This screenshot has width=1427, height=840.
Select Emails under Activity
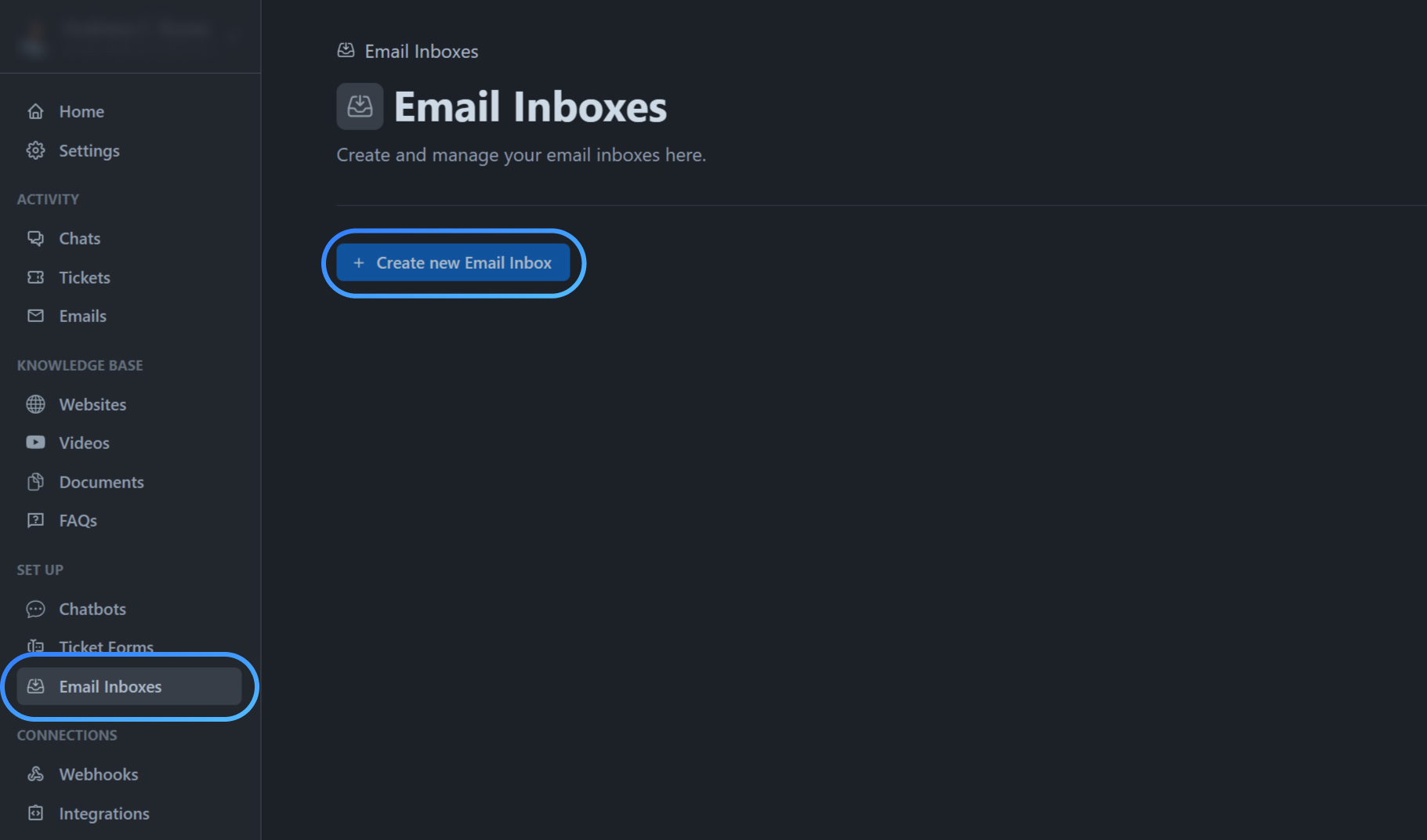click(x=82, y=316)
